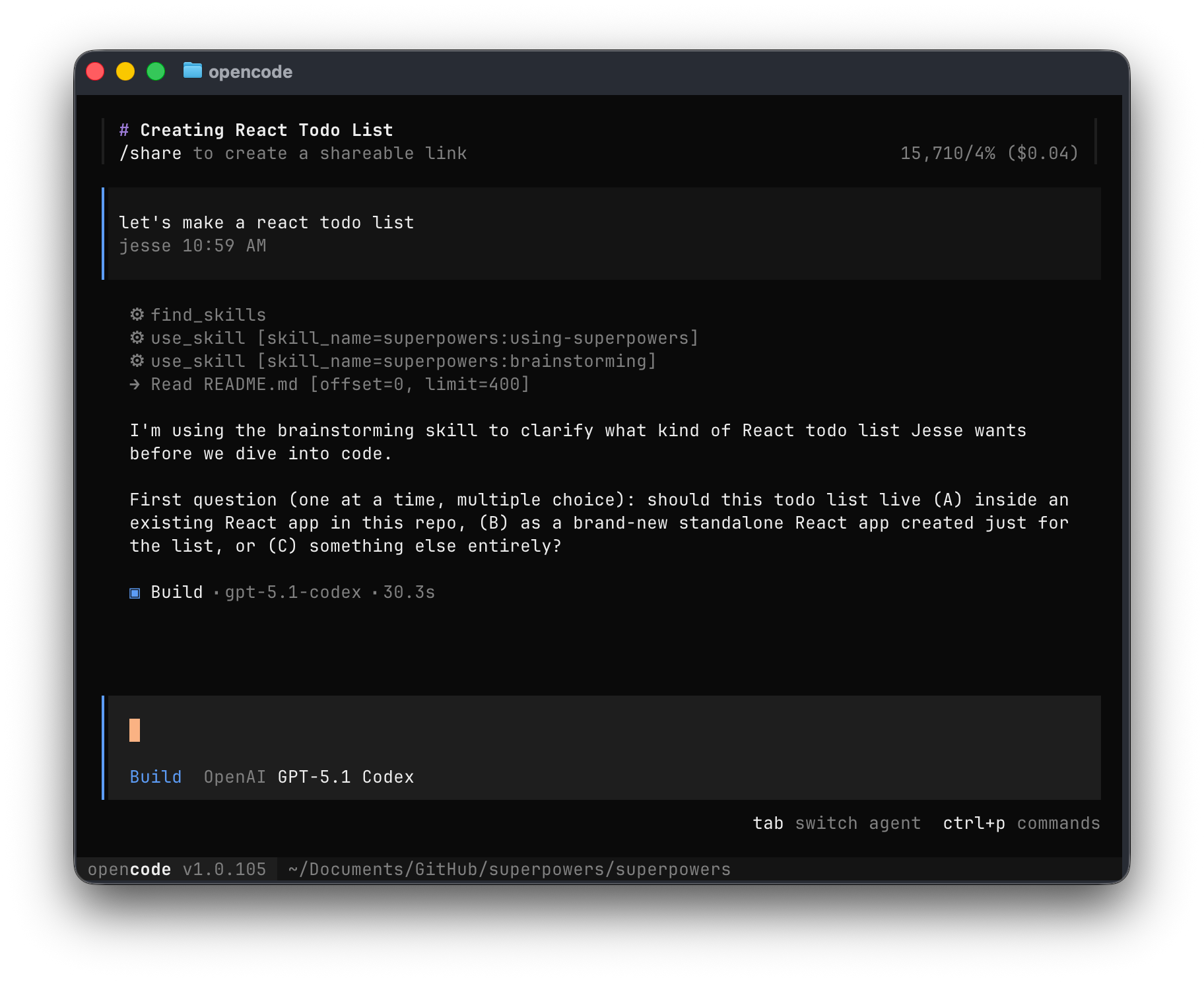Click the OpenAI provider label
Screen dimensions: 1204x982
(234, 777)
